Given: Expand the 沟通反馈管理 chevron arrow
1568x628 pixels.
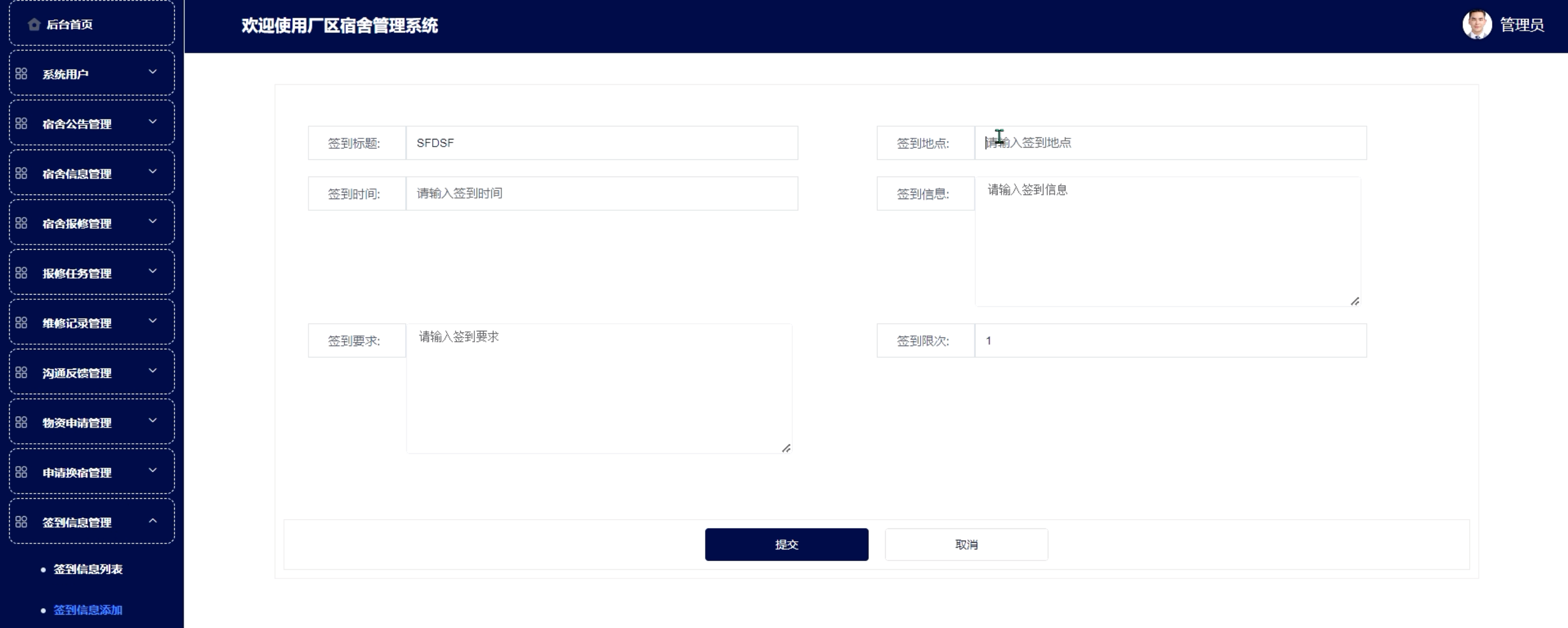Looking at the screenshot, I should [153, 371].
